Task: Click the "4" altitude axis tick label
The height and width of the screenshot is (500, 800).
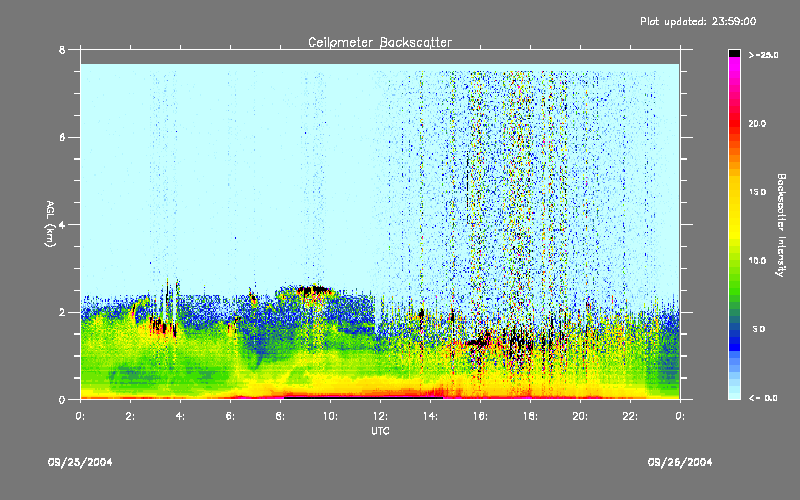Action: [62, 225]
